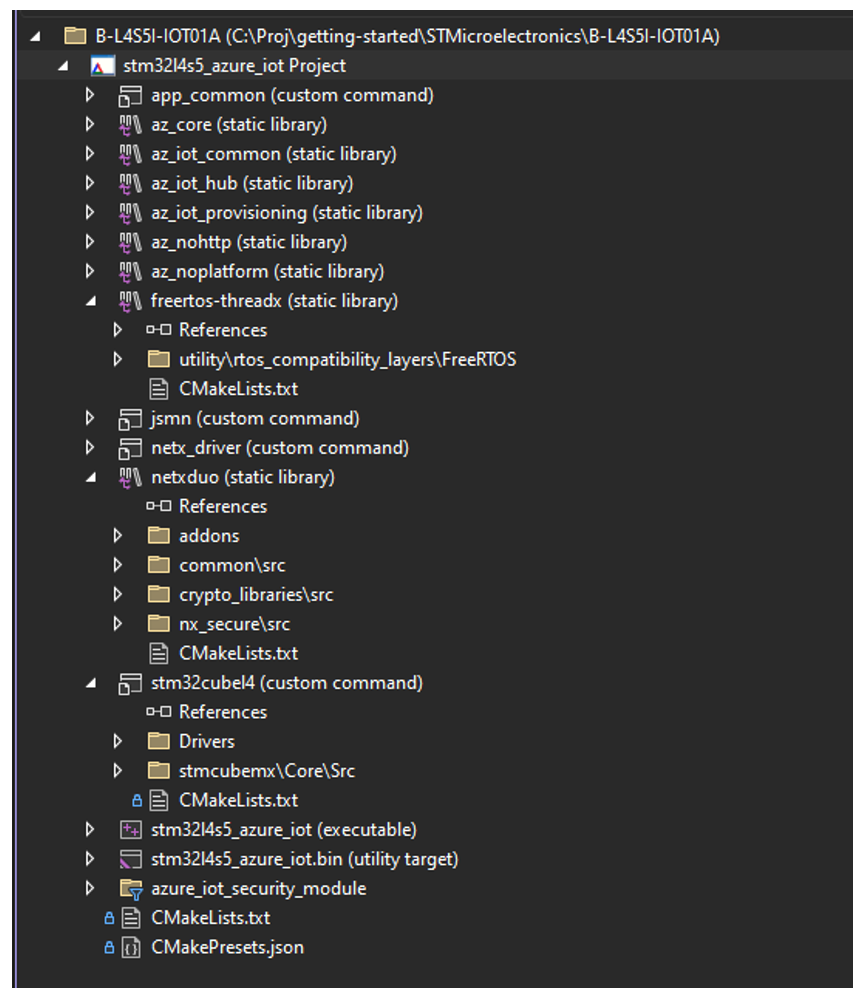Click the azure_iot_security_module filter folder icon

click(x=130, y=889)
